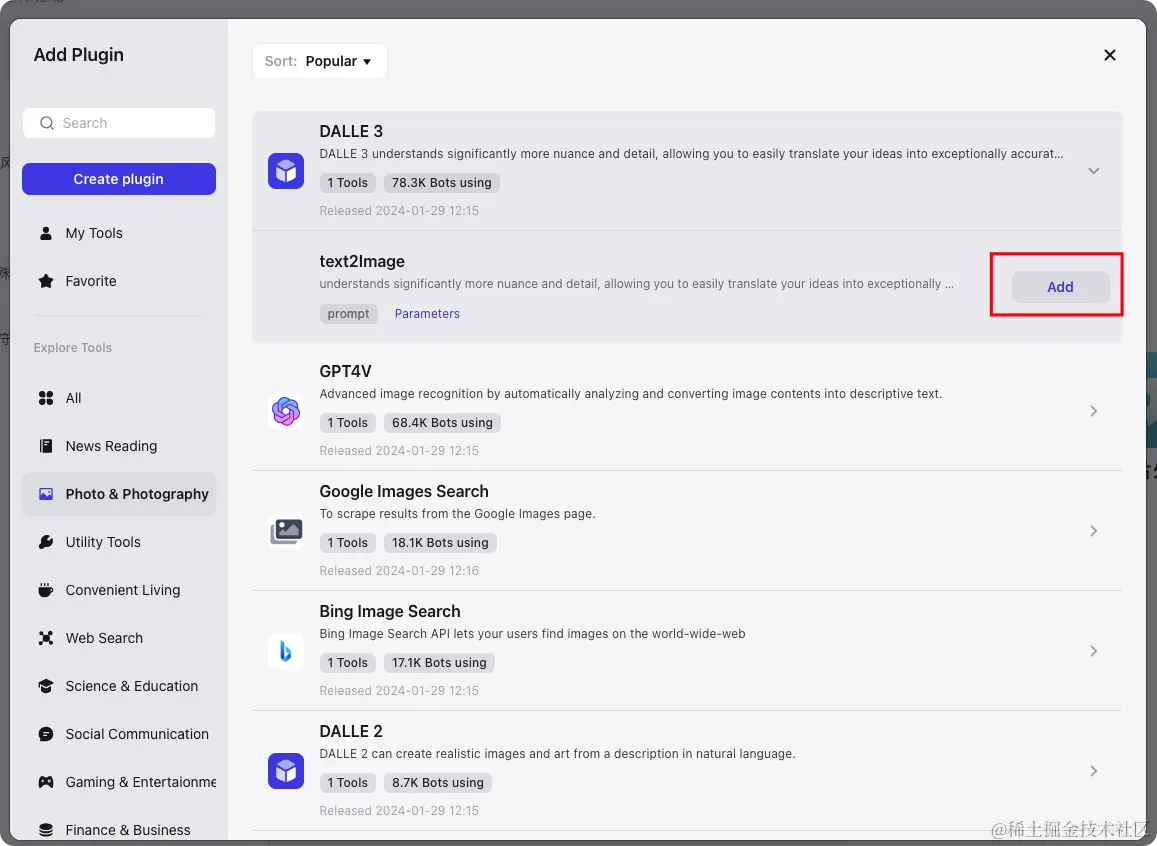Screen dimensions: 1157x846
Task: Open the Sort Popular dropdown
Action: point(320,61)
